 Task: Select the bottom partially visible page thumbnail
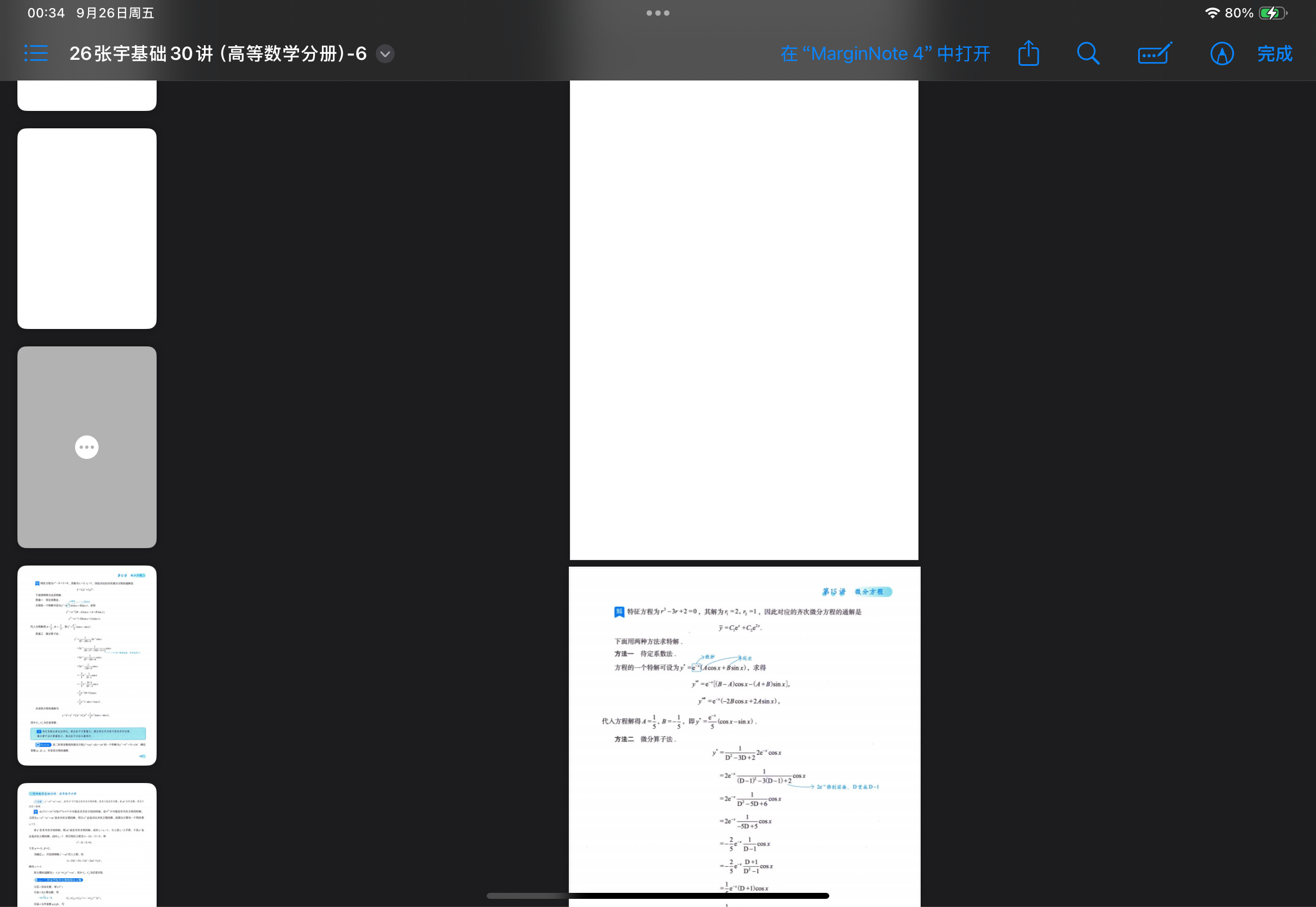pos(87,845)
